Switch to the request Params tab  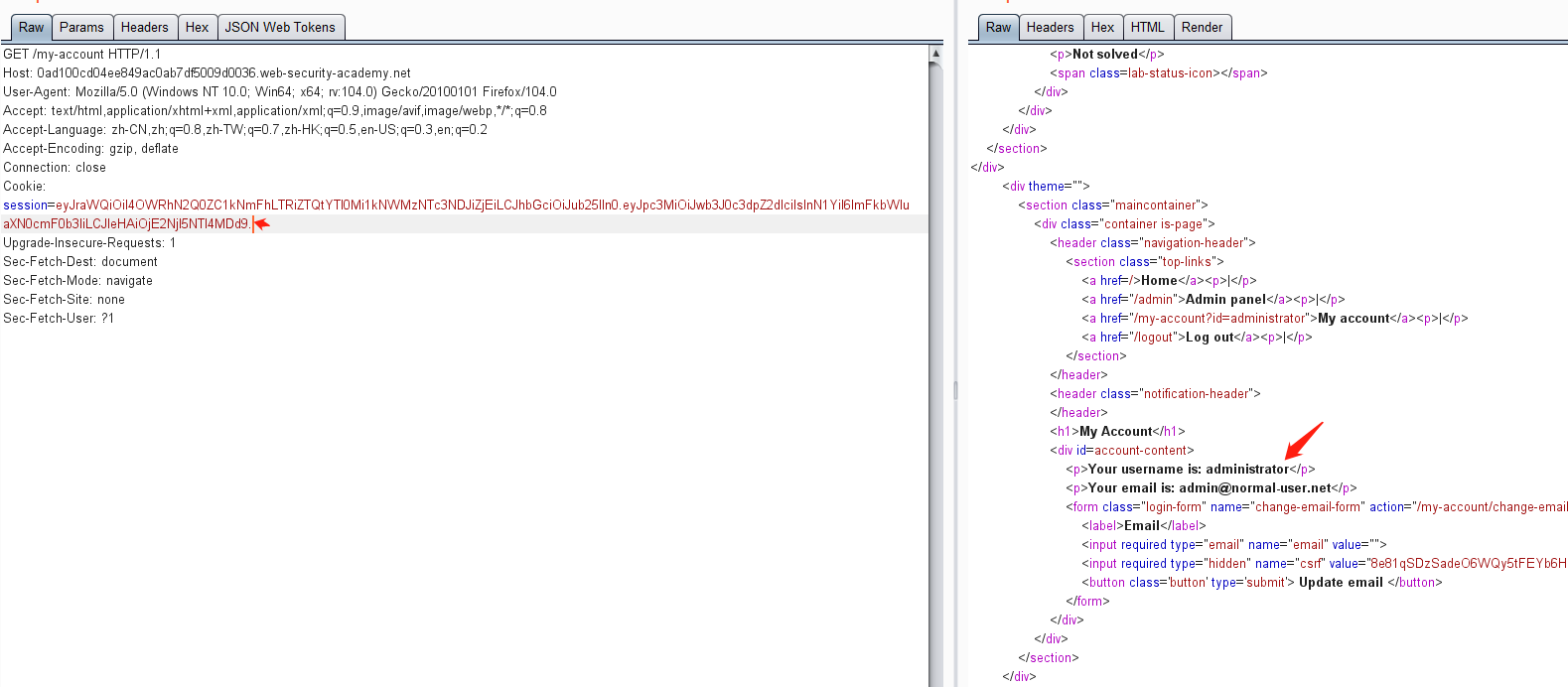click(x=81, y=28)
